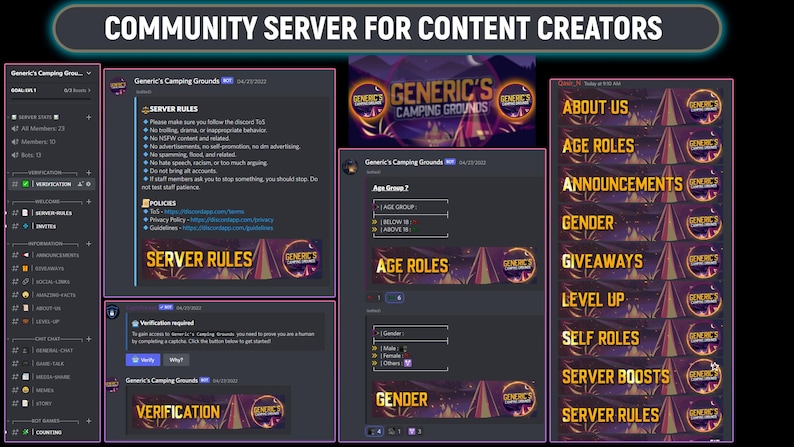Toggle the Female reaction showing 1
Screen dimensions: 794x447
coord(394,431)
